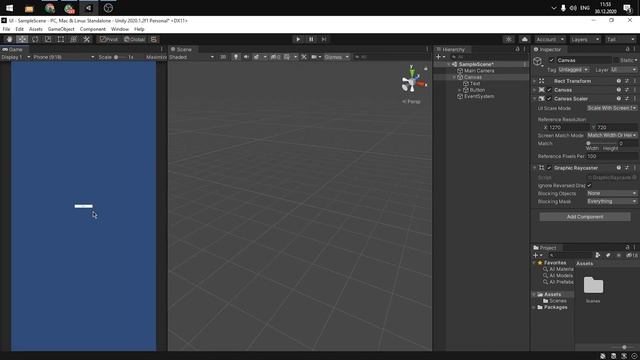The height and width of the screenshot is (360, 640).
Task: Toggle the Canvas component enabled checkbox
Action: (549, 90)
